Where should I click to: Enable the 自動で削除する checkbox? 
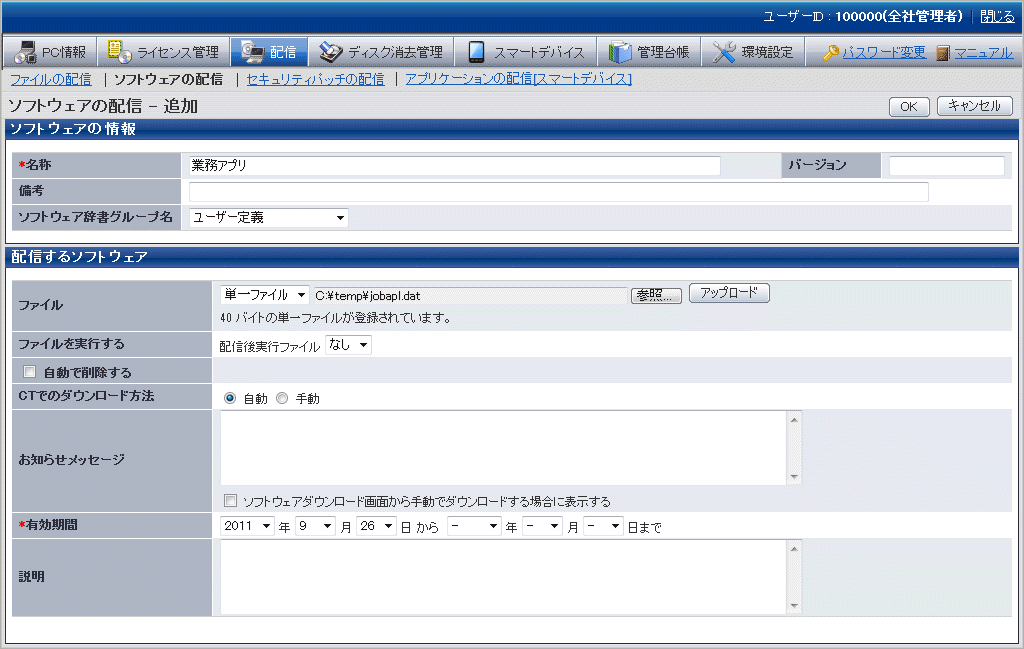pos(29,372)
